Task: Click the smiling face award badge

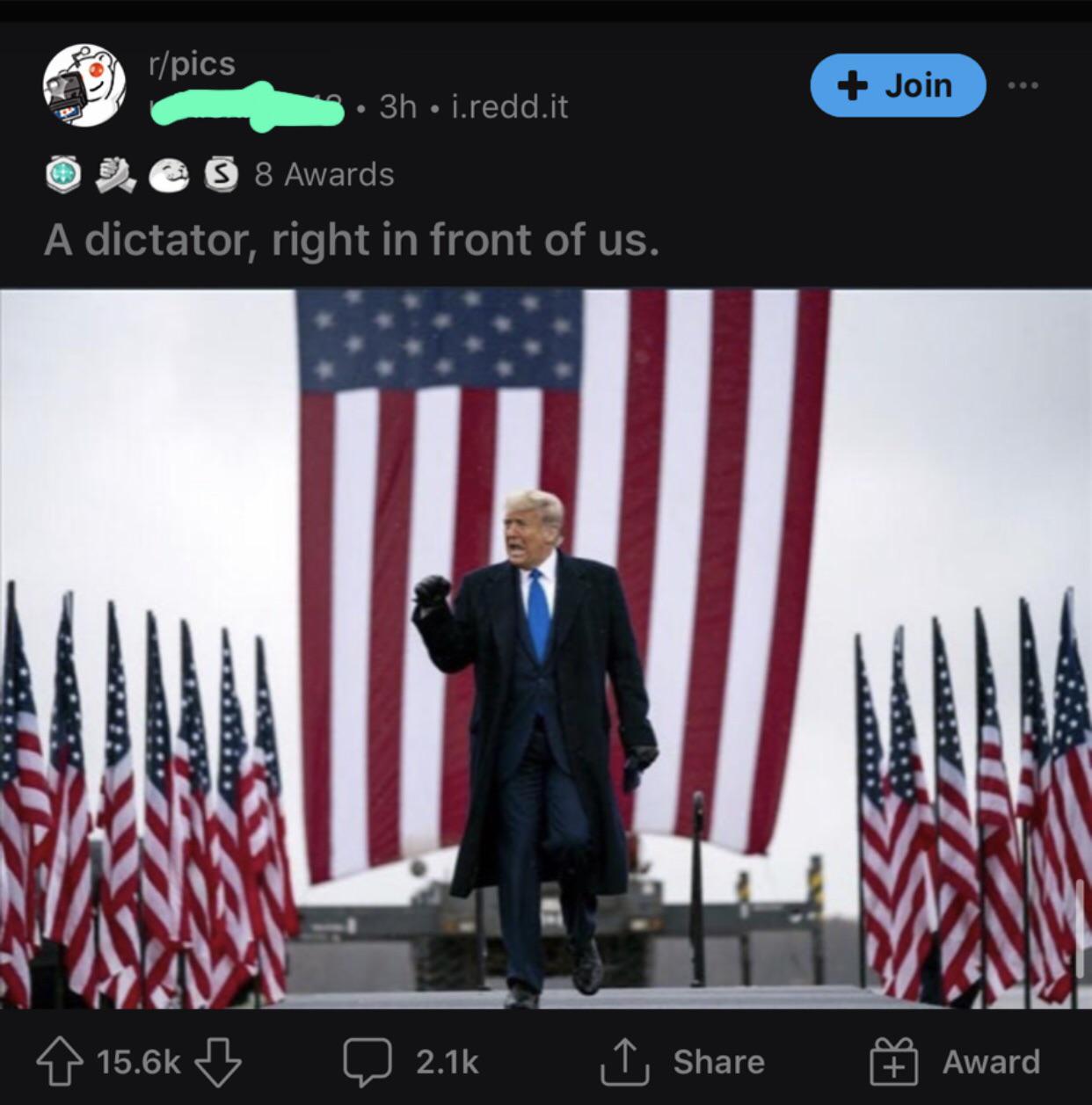Action: pos(168,175)
